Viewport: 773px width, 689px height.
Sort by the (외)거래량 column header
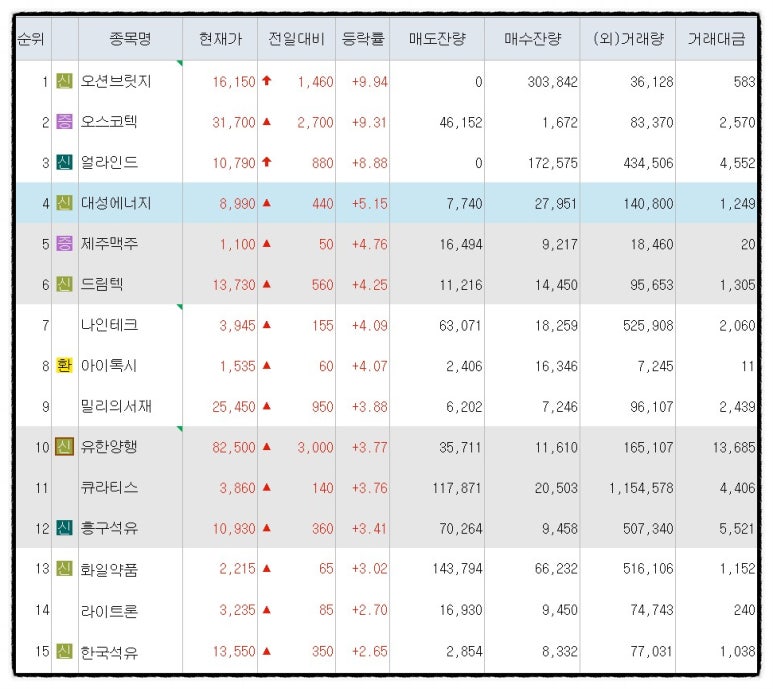(628, 38)
